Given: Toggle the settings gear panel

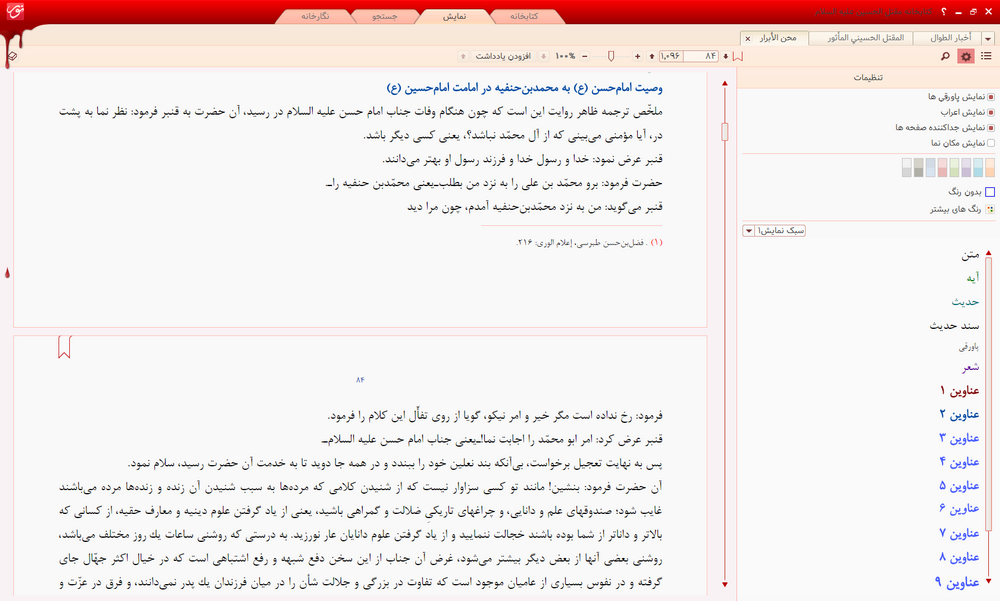Looking at the screenshot, I should point(966,56).
